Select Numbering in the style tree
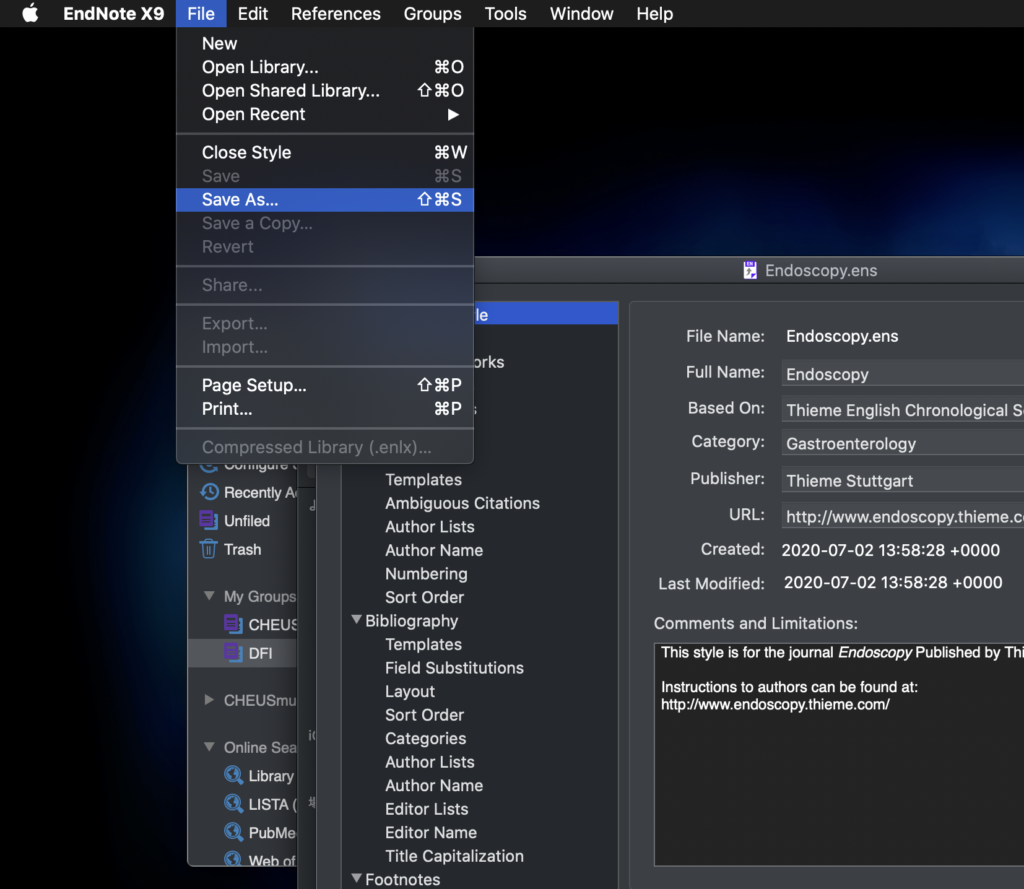 click(426, 574)
